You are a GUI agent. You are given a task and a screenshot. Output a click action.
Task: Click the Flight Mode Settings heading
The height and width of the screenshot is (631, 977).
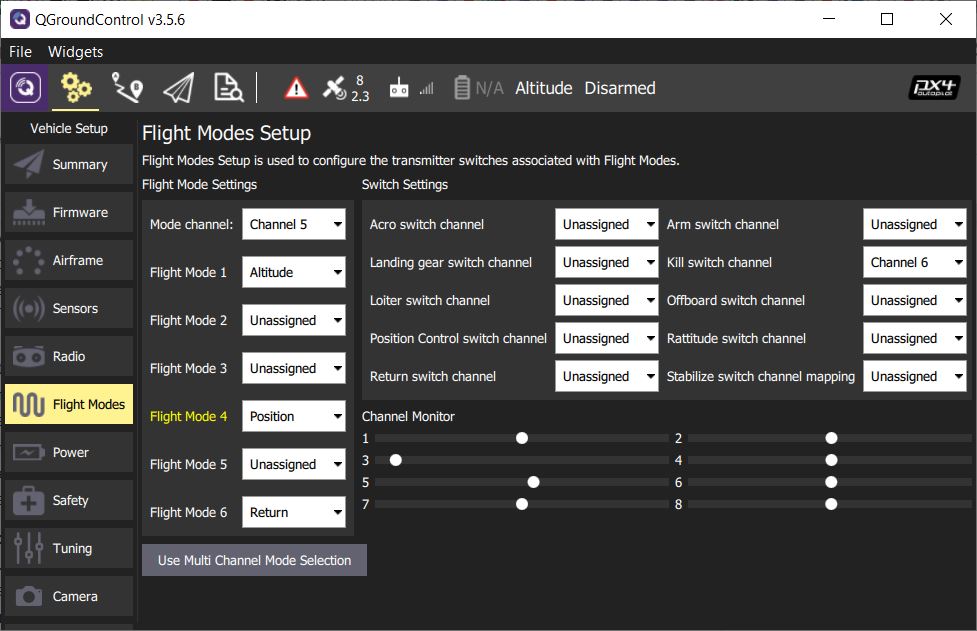199,184
